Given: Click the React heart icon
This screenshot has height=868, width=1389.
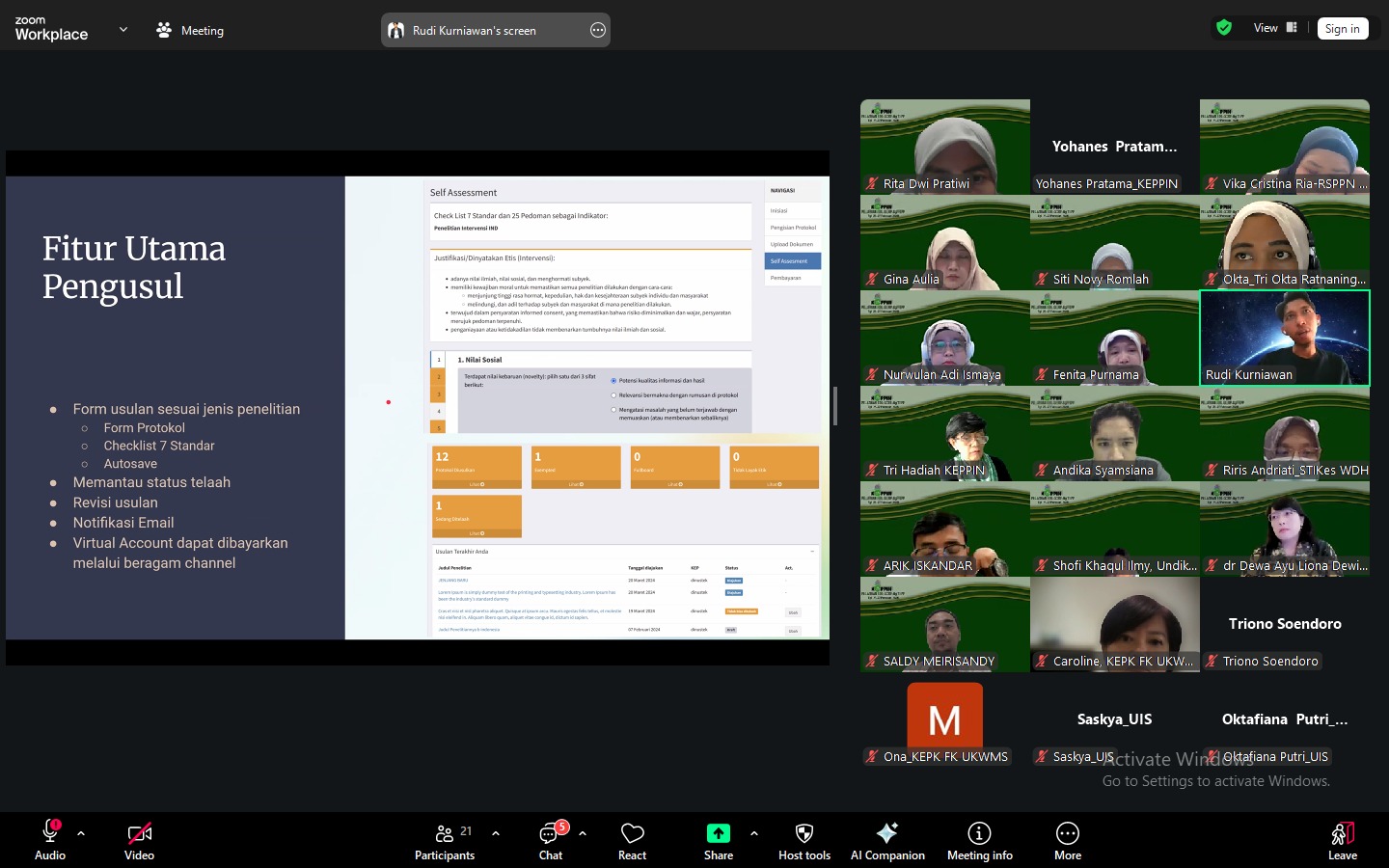Looking at the screenshot, I should [x=632, y=834].
